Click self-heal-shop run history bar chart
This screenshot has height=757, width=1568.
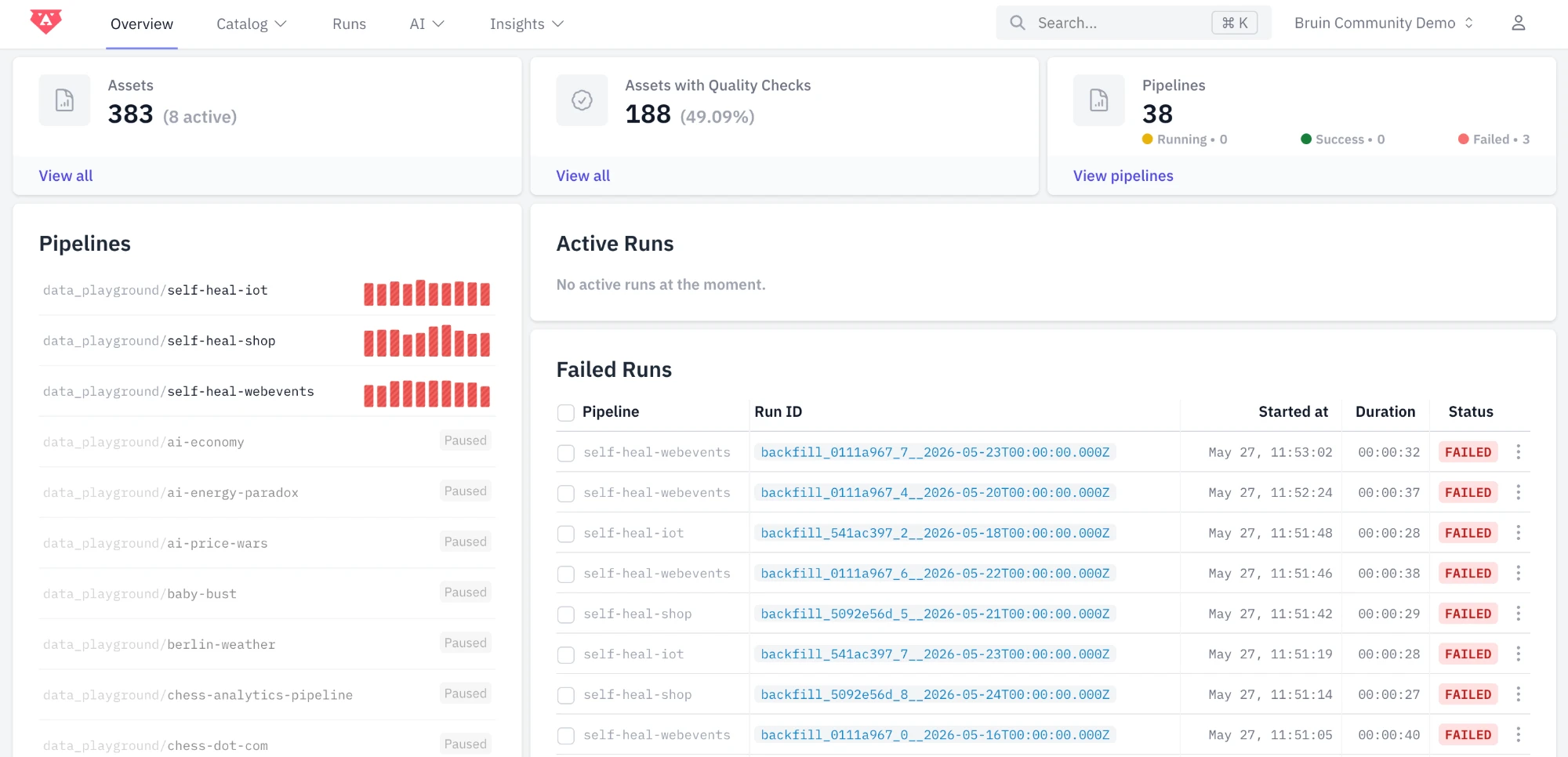click(427, 341)
